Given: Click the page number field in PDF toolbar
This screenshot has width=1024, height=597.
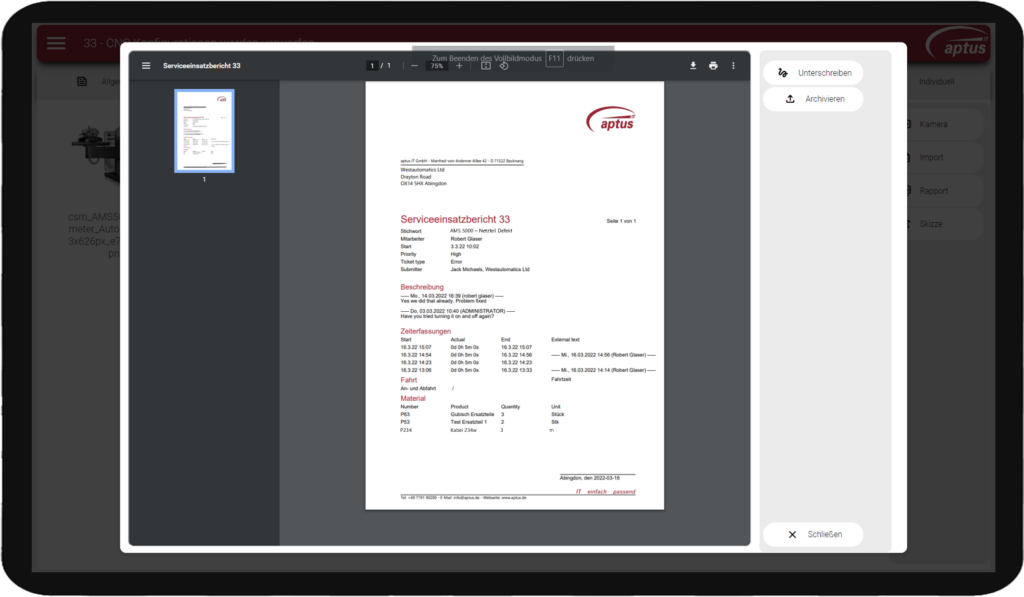Looking at the screenshot, I should (372, 65).
